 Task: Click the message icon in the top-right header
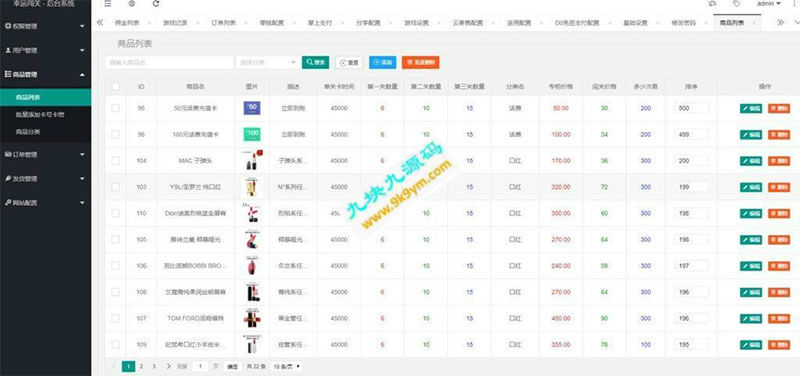(x=712, y=4)
